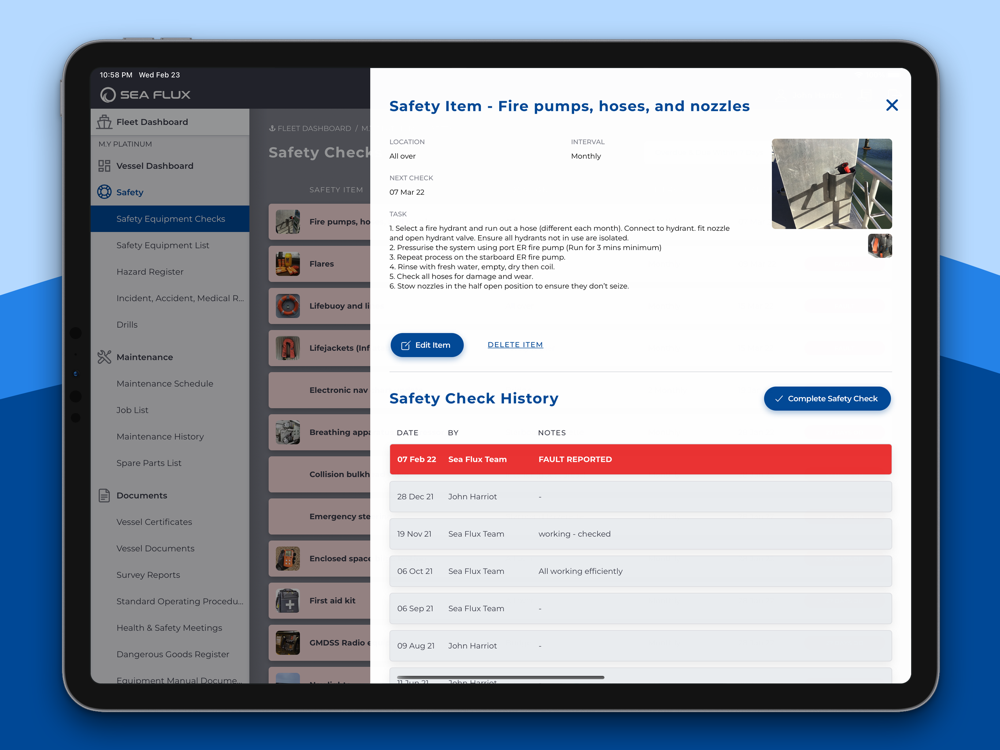
Task: Click the Documents page icon
Action: [104, 496]
